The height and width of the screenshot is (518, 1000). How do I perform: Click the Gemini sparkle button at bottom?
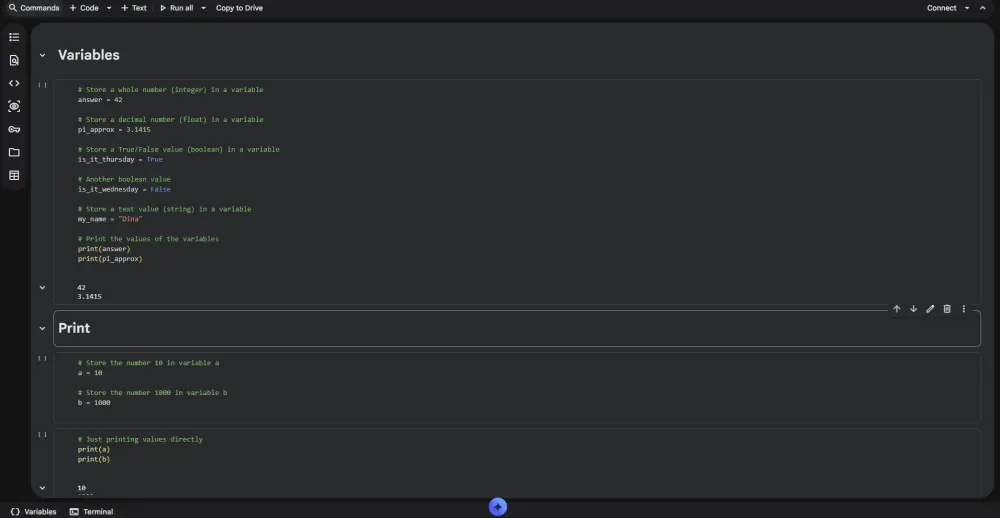[x=497, y=507]
